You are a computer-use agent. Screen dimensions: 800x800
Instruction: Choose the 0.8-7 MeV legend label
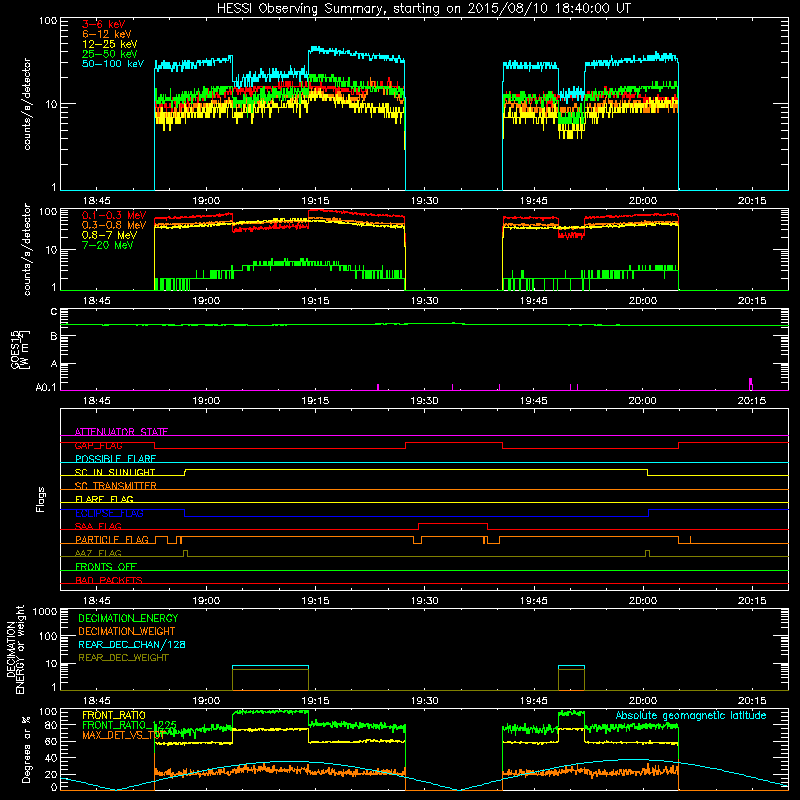pyautogui.click(x=109, y=235)
